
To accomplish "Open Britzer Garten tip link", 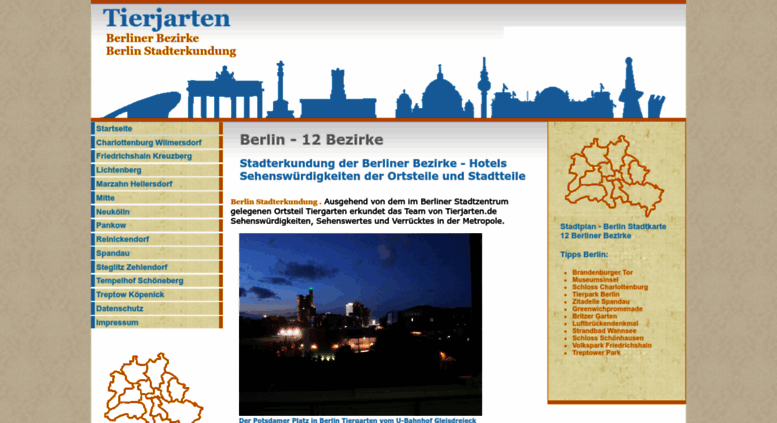I will click(595, 316).
